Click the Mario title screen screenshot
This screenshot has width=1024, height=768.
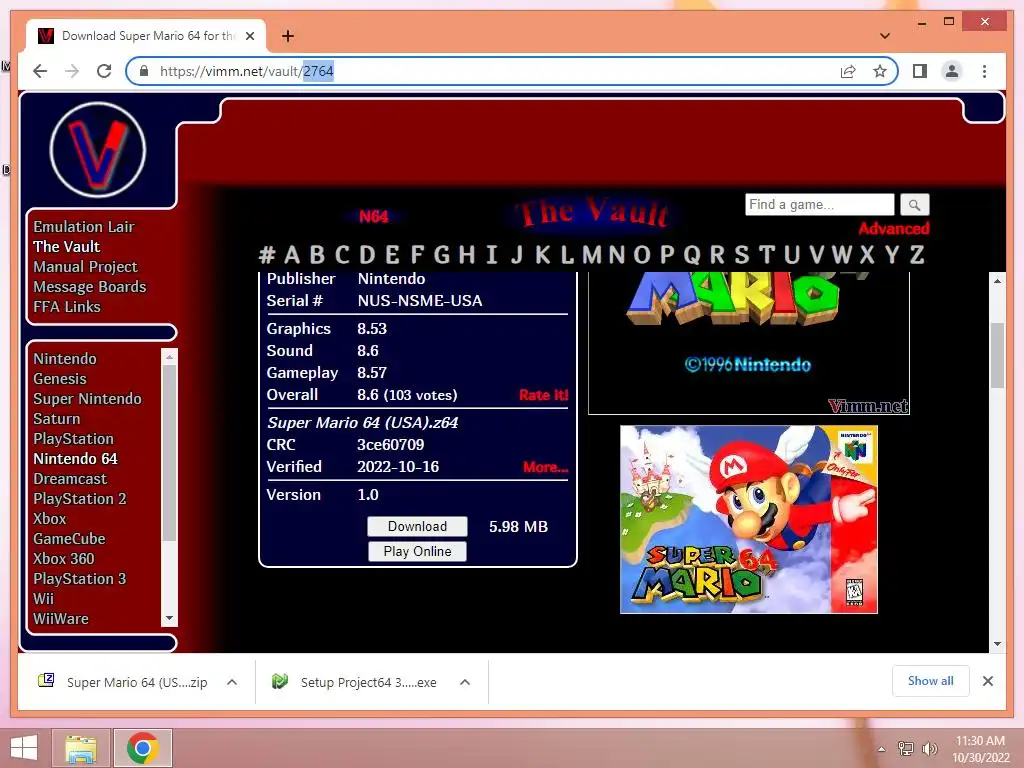(x=748, y=344)
